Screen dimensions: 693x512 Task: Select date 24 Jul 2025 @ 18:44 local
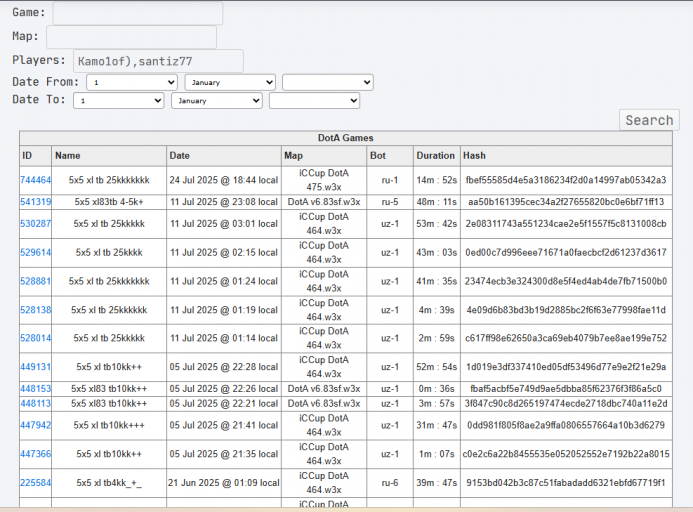click(x=224, y=180)
